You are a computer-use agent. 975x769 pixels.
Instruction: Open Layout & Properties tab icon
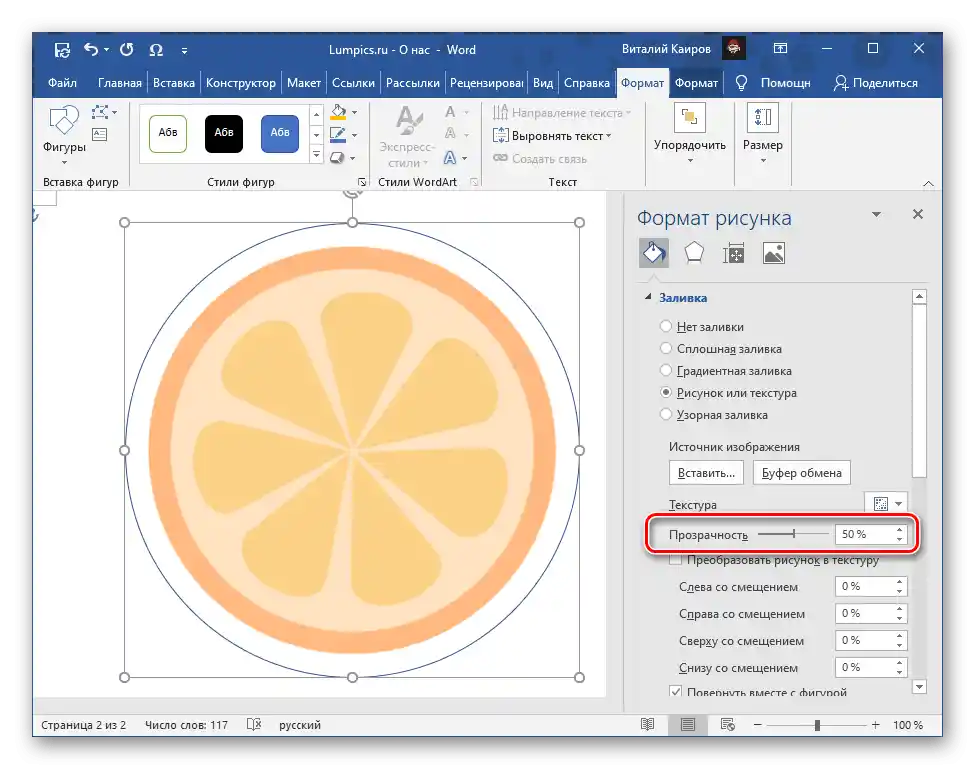[734, 253]
